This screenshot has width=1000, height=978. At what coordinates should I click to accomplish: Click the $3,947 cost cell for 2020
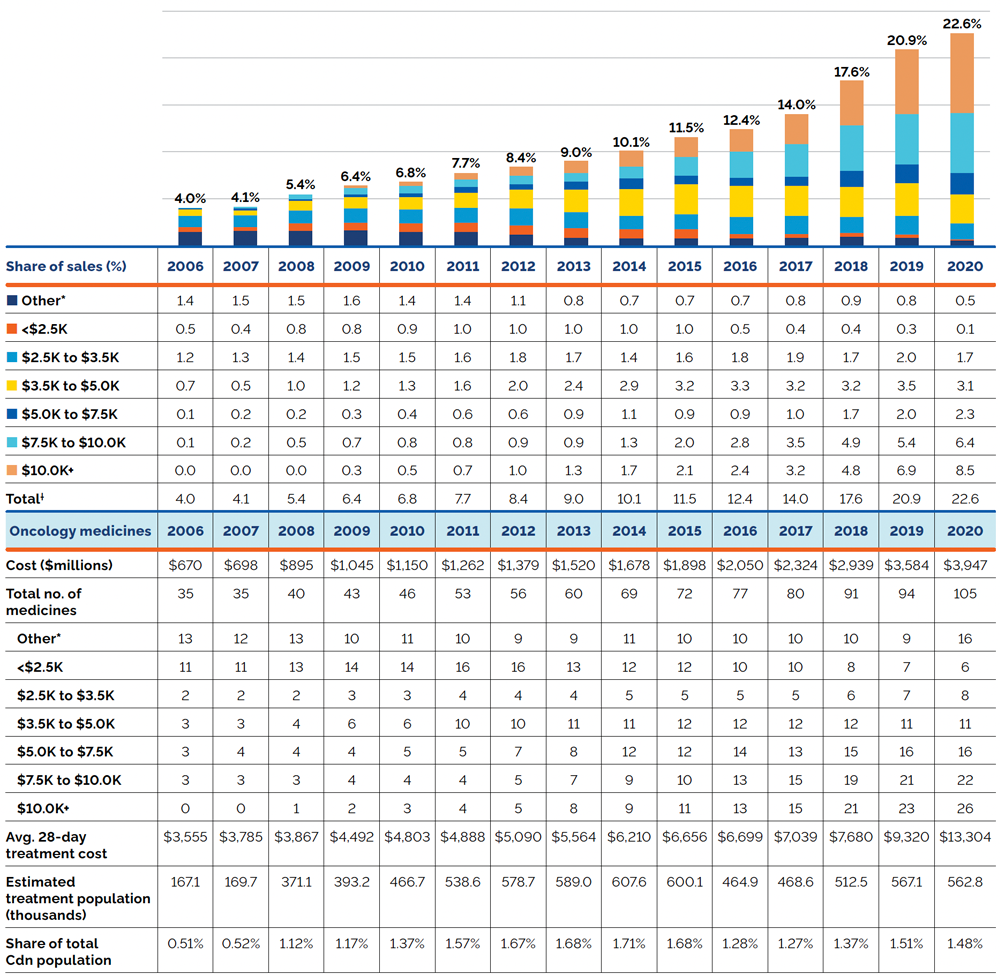click(x=965, y=565)
